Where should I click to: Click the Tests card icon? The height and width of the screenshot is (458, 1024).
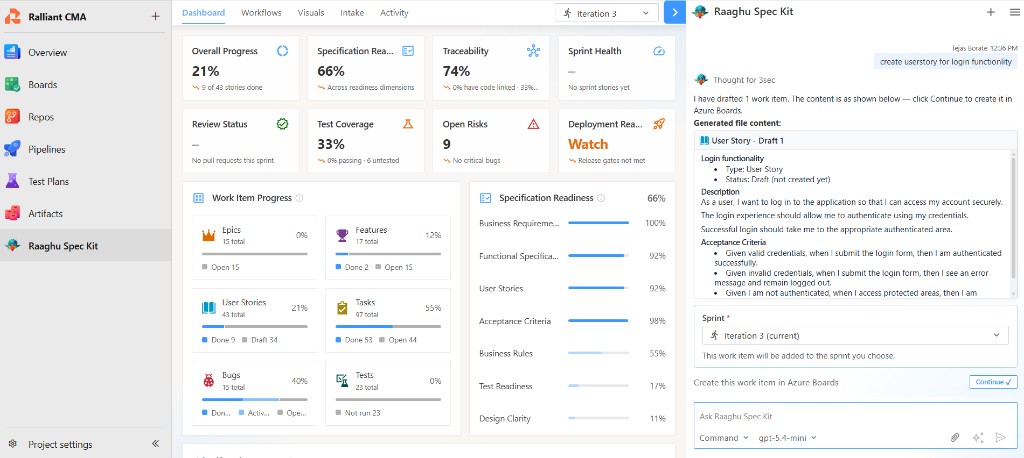342,380
